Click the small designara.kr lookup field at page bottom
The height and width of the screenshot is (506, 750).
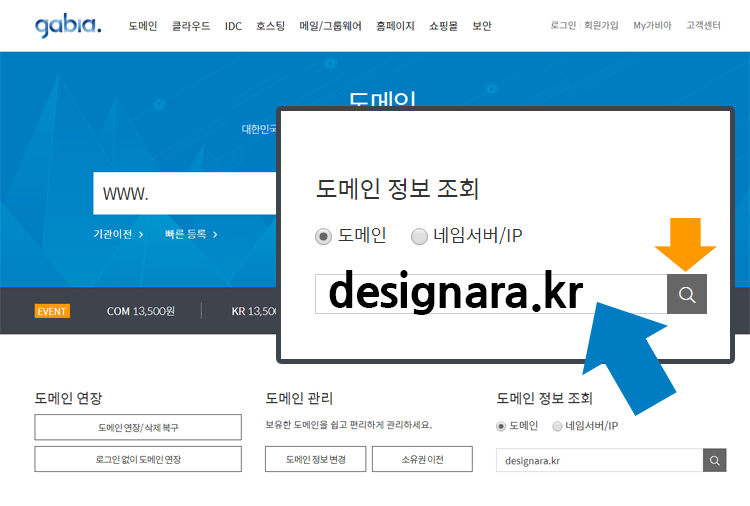599,461
